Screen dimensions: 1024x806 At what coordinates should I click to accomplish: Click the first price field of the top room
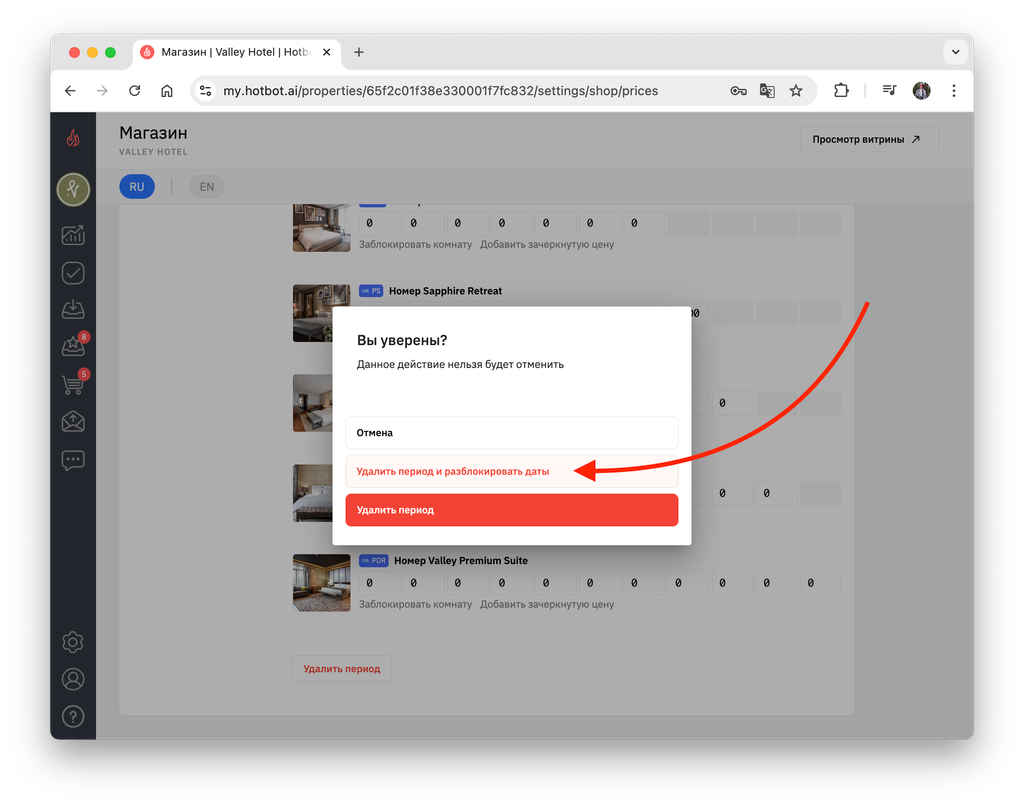[379, 223]
